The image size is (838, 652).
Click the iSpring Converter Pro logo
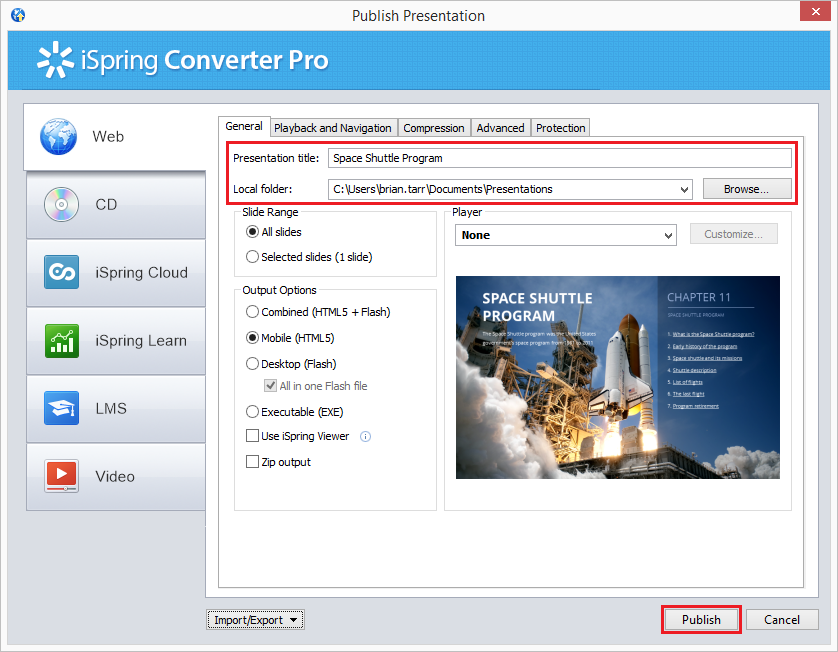[x=182, y=60]
